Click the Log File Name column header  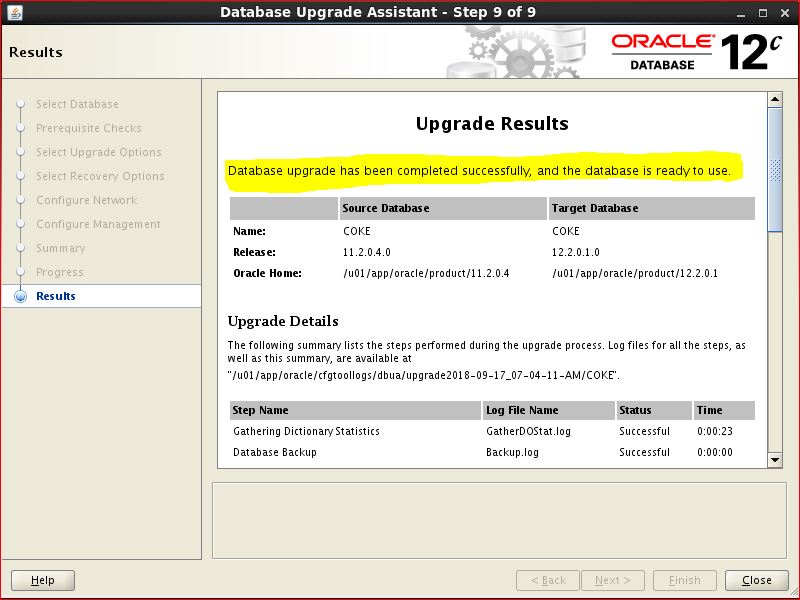[x=521, y=410]
